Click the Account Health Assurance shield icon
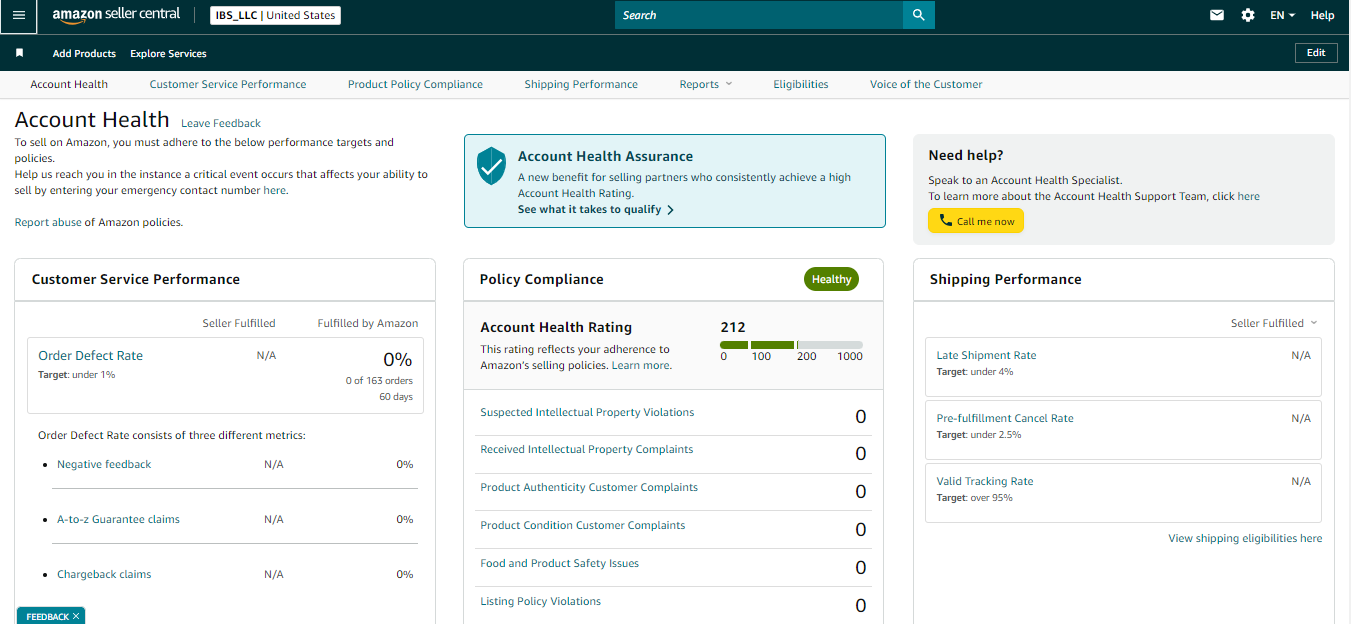Viewport: 1351px width, 624px height. click(491, 166)
